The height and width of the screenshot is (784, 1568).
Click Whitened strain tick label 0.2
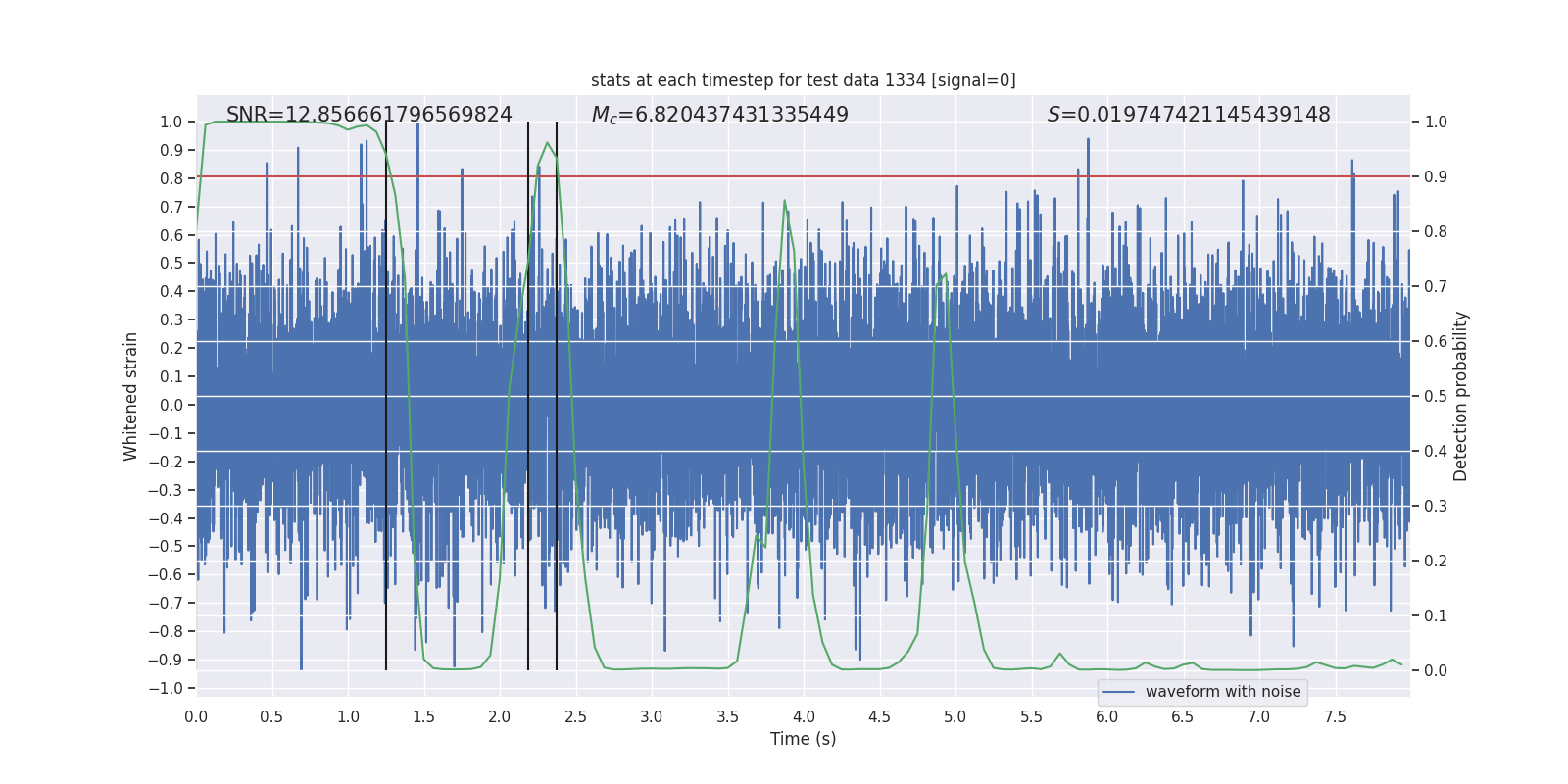pos(171,348)
